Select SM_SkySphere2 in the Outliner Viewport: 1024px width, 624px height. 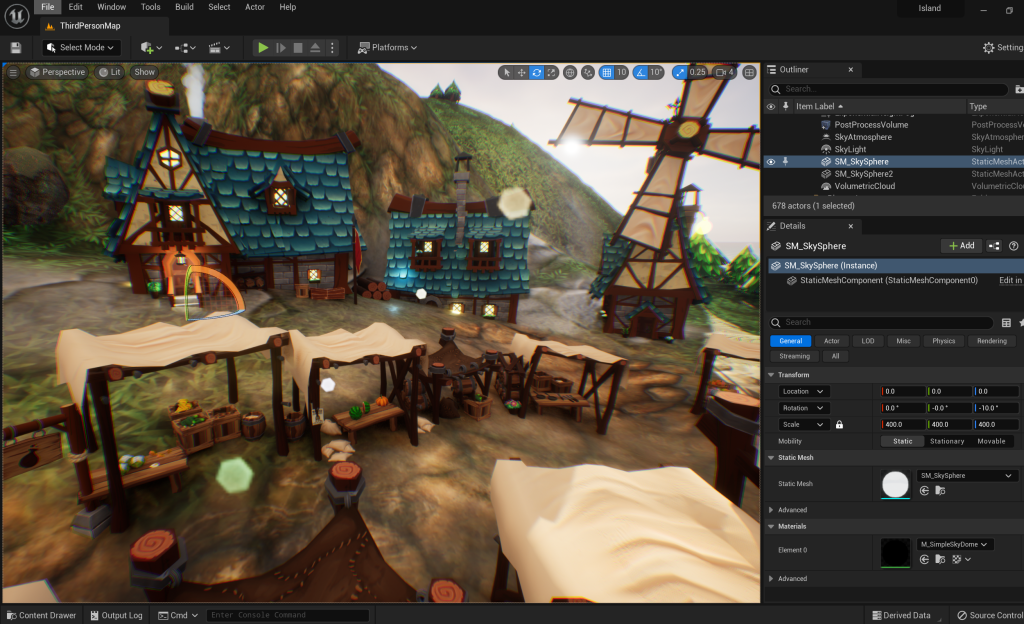(863, 174)
